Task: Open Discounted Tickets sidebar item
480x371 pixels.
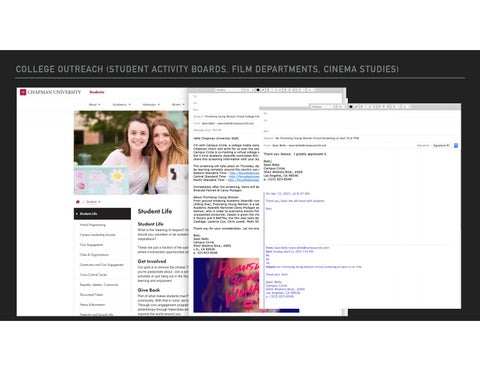Action: 91,295
